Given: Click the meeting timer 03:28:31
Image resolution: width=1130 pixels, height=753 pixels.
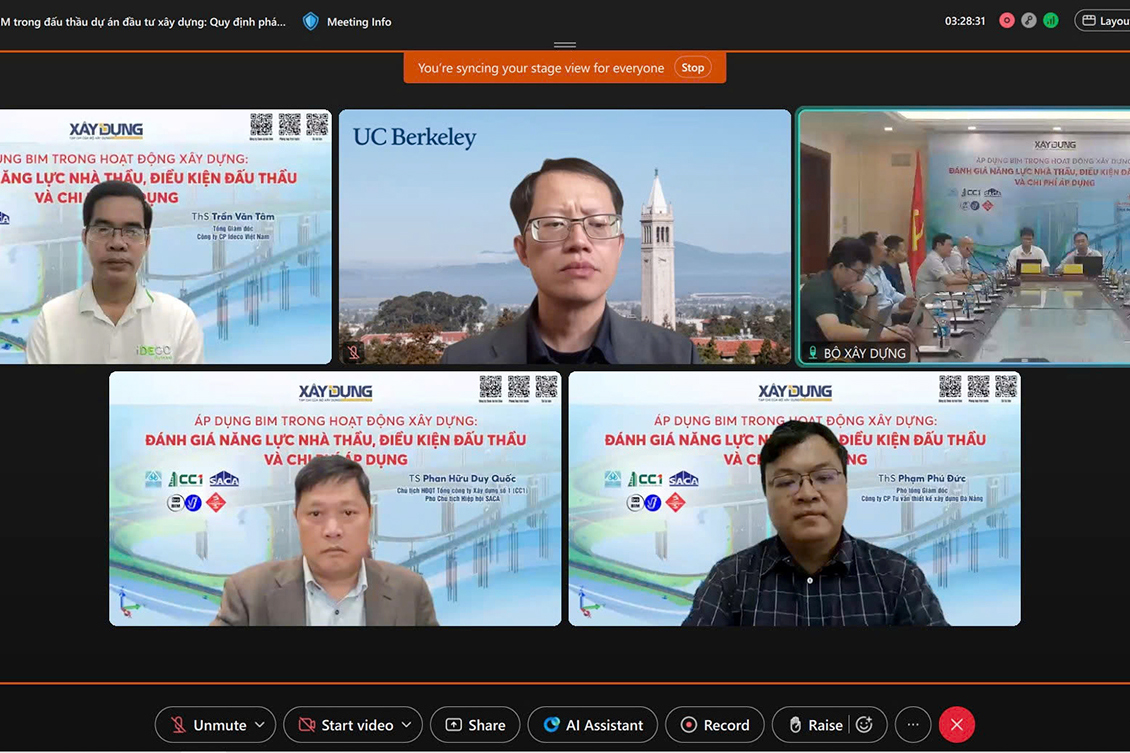Looking at the screenshot, I should (964, 21).
